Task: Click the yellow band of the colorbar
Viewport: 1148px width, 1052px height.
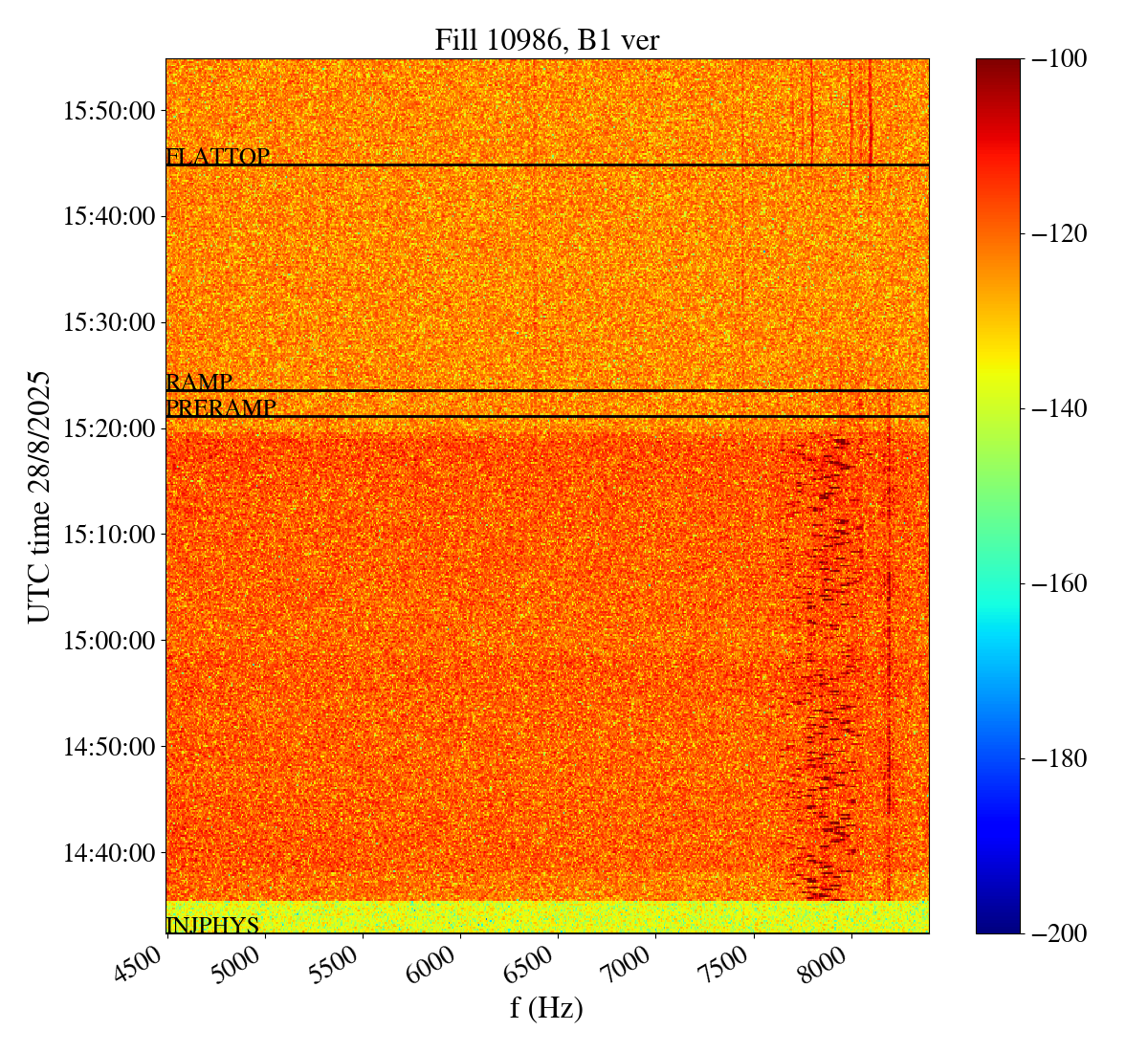Action: [998, 364]
